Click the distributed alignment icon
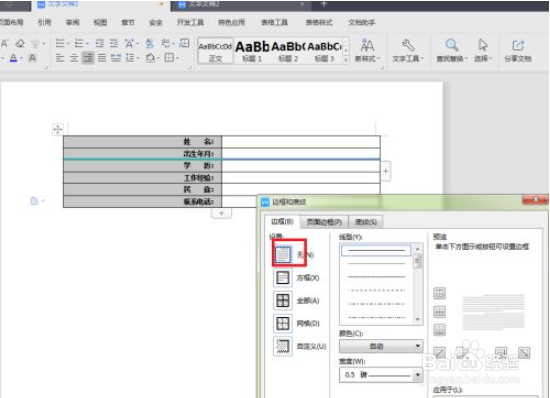Screen dimensions: 550x398 (116, 58)
